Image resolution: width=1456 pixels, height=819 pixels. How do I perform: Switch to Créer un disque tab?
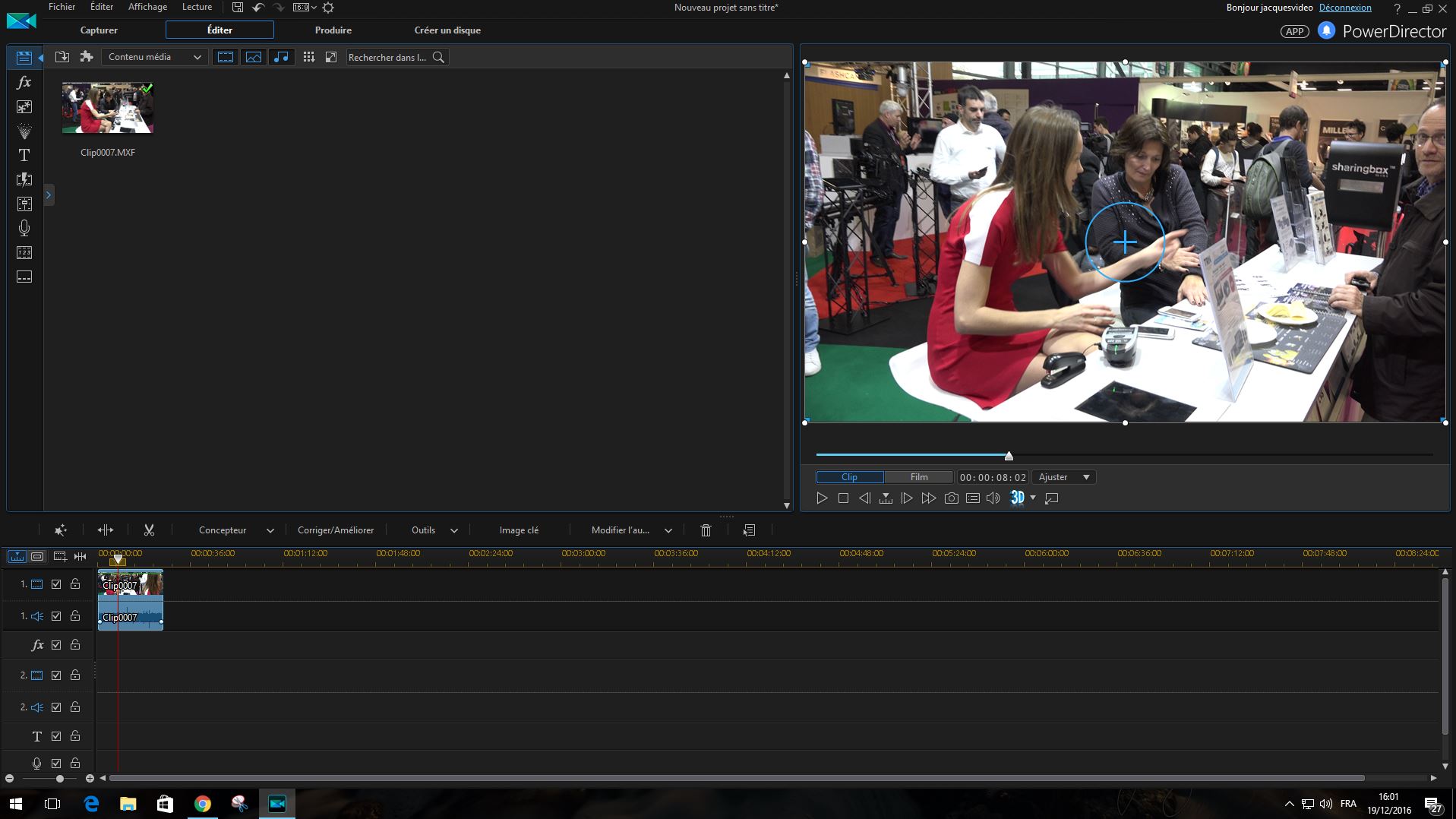447,30
